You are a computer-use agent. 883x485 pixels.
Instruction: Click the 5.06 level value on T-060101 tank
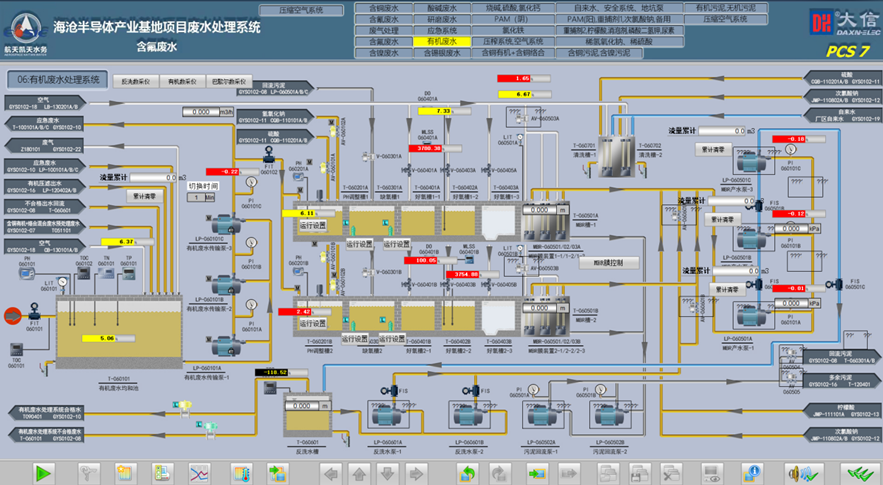click(x=106, y=339)
